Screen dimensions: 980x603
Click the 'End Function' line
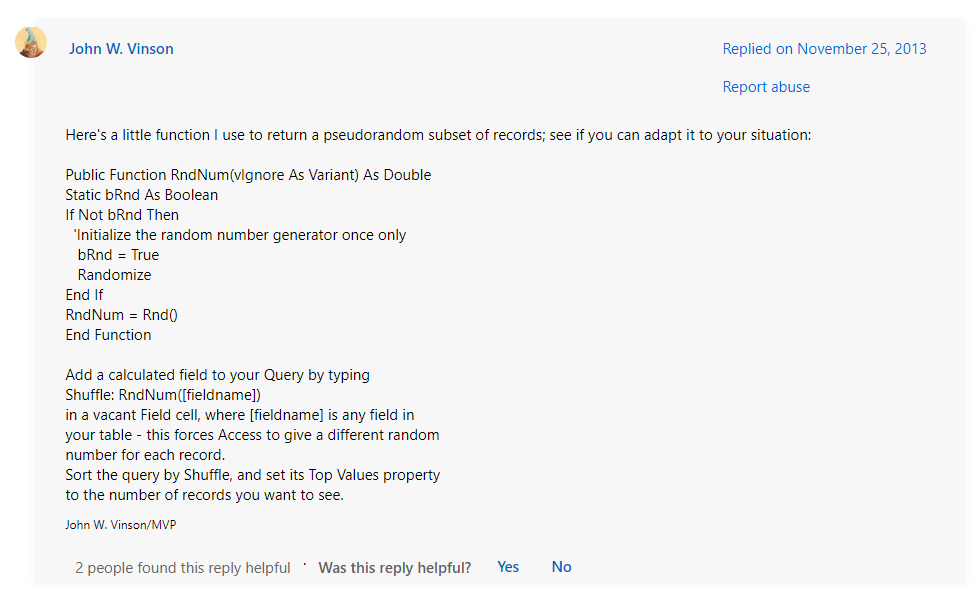click(108, 335)
